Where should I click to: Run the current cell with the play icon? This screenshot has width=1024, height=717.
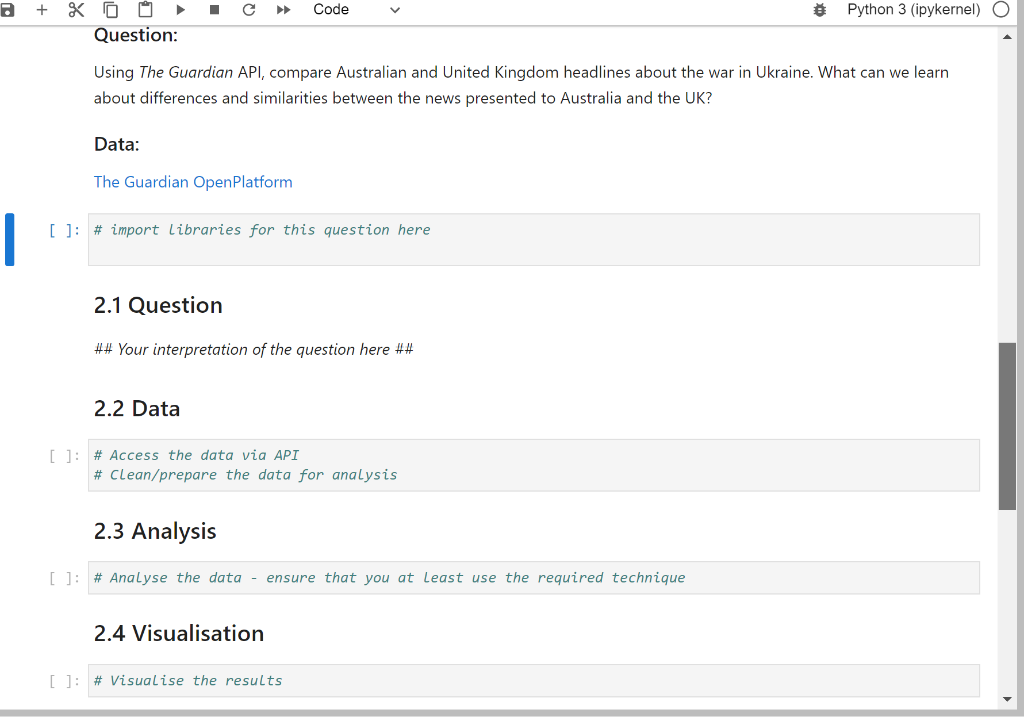pyautogui.click(x=180, y=10)
